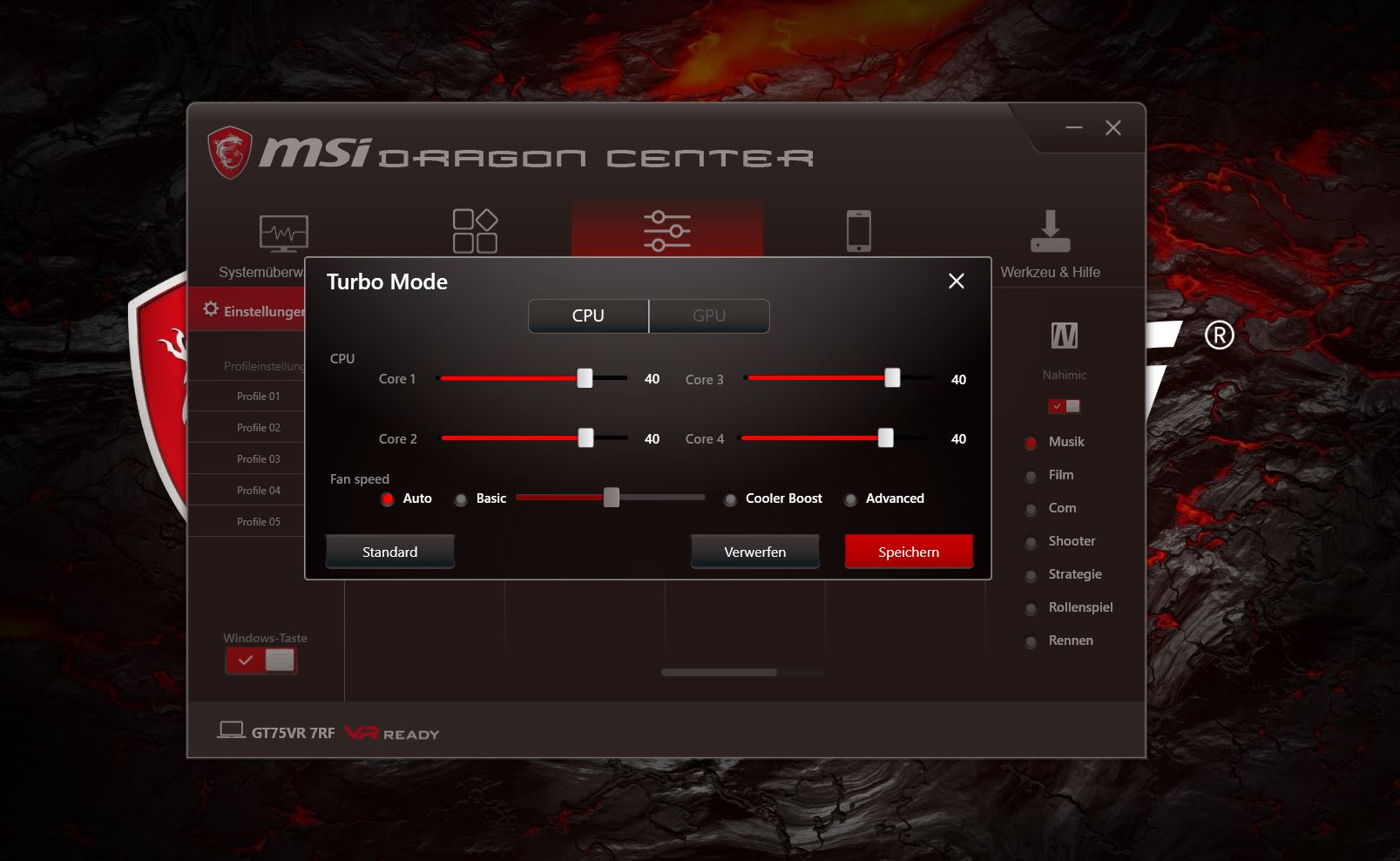Click the Core 1 value 40
This screenshot has width=1400, height=861.
[652, 379]
